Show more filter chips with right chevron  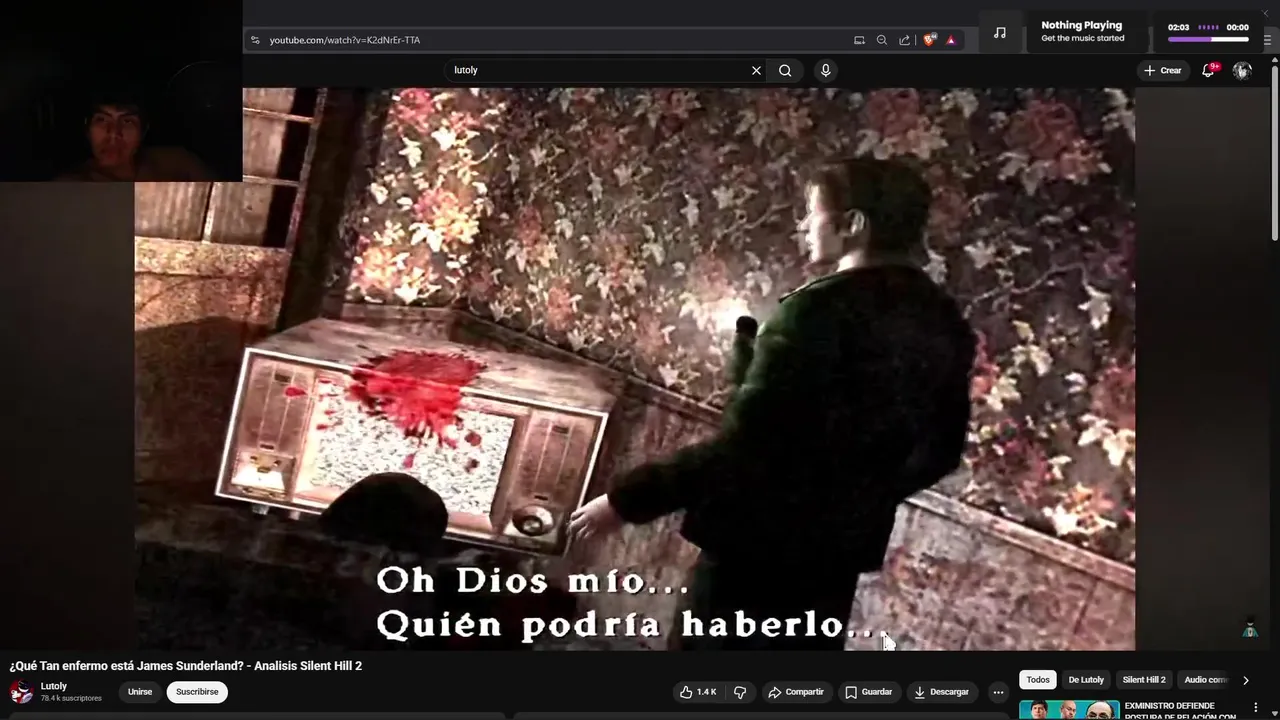pyautogui.click(x=1245, y=680)
